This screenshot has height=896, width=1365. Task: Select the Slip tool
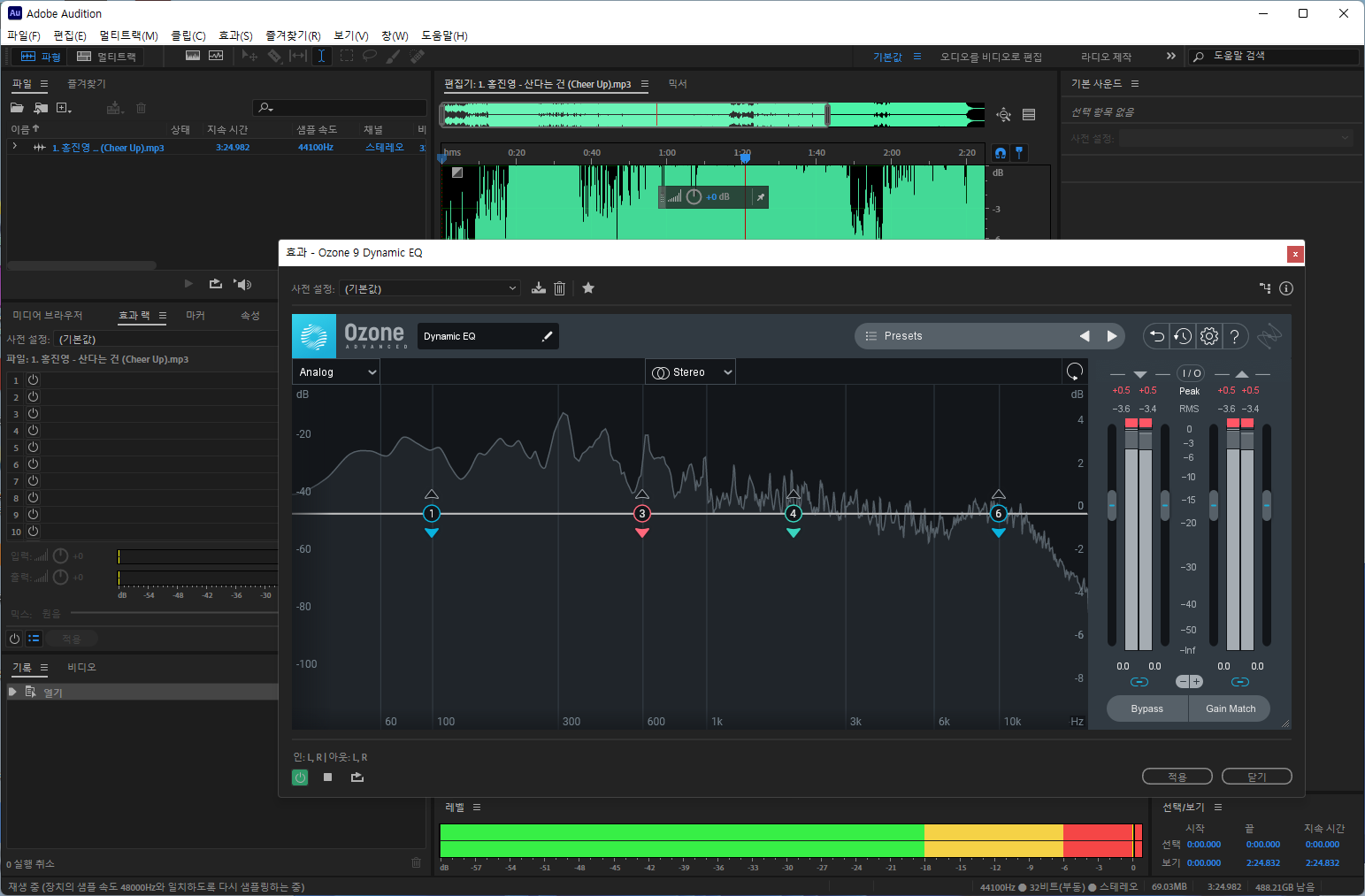[298, 56]
